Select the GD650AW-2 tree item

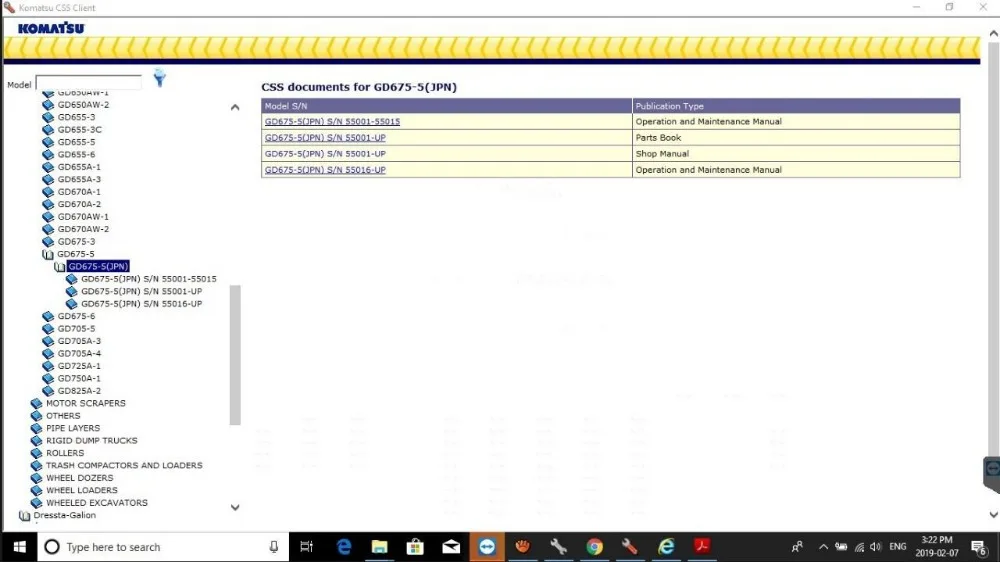click(x=83, y=105)
